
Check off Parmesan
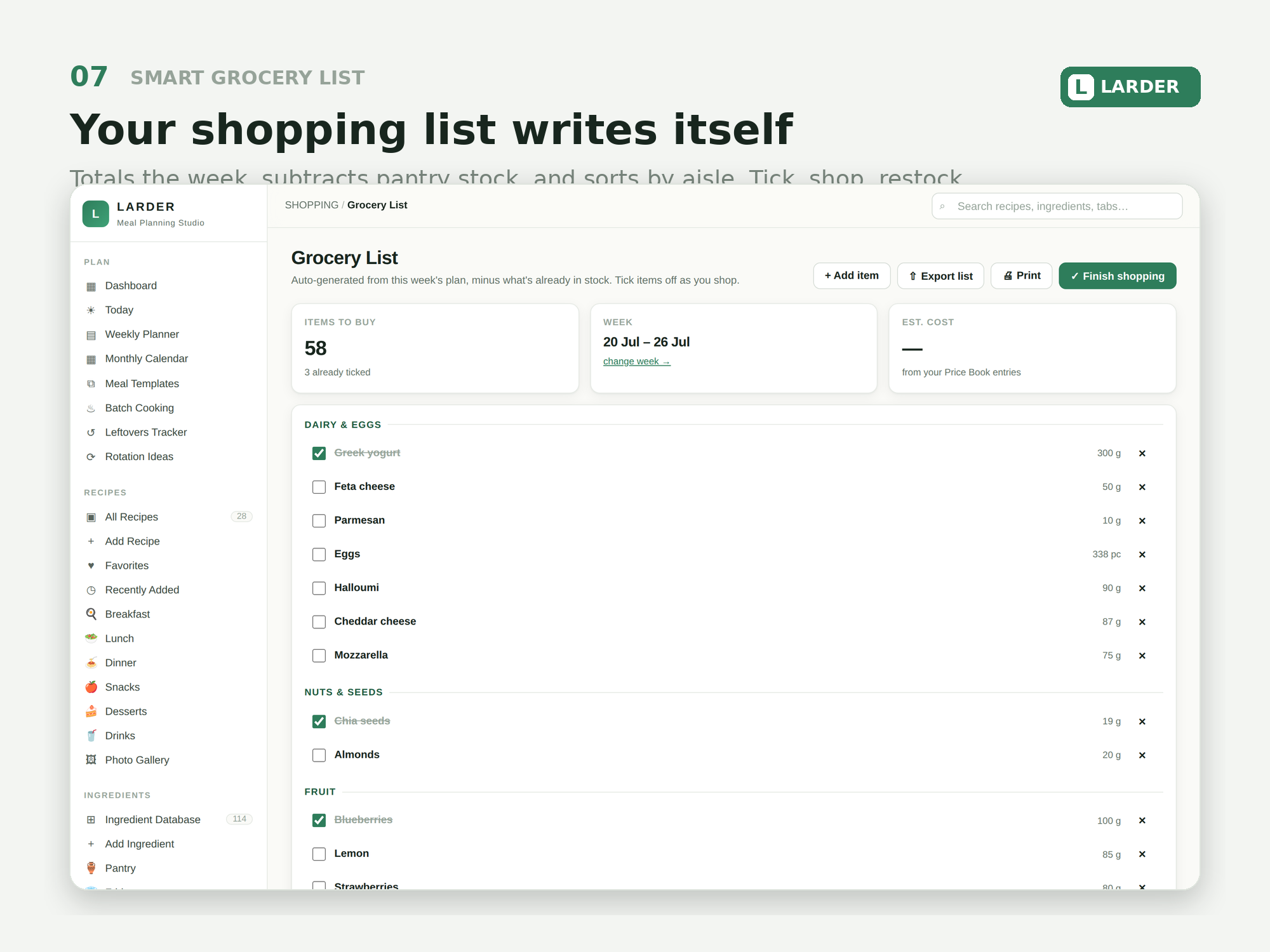pyautogui.click(x=319, y=520)
